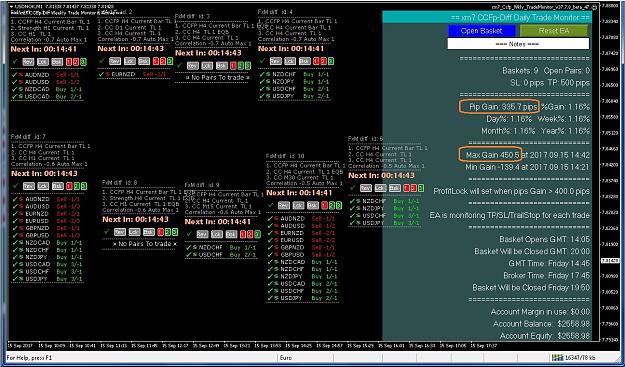
Task: Click buy icon beside USDCHF in id 9 panel
Action: click(x=194, y=255)
